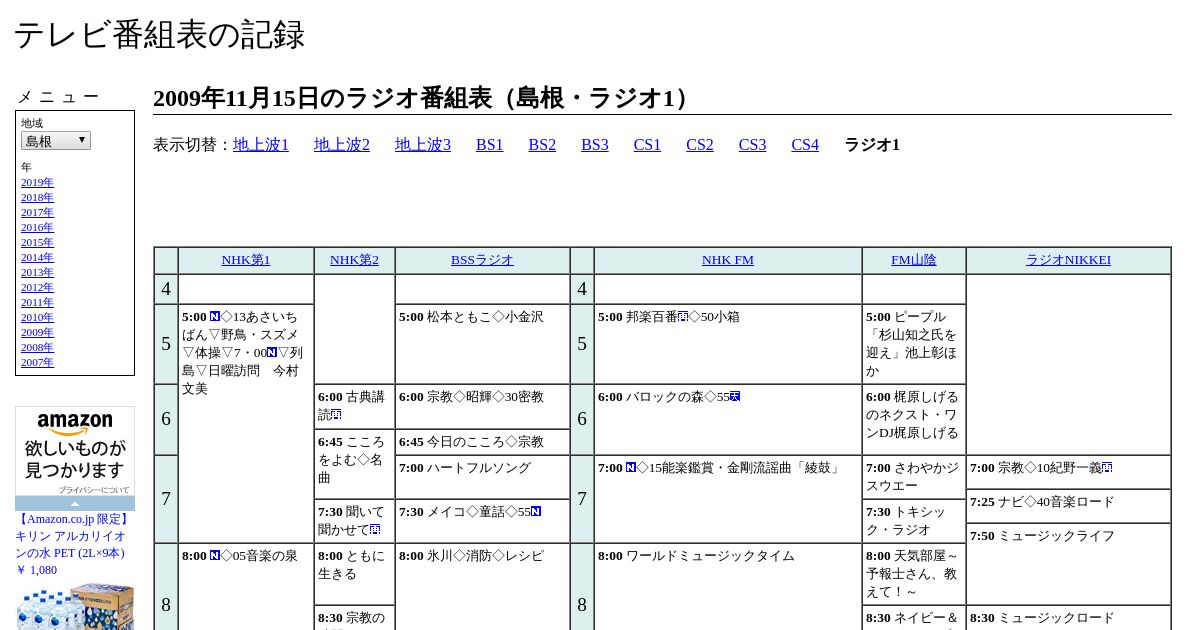Select the 7:30 トキシック・ラジオ program cell
Screen dimensions: 1200x630
[914, 521]
